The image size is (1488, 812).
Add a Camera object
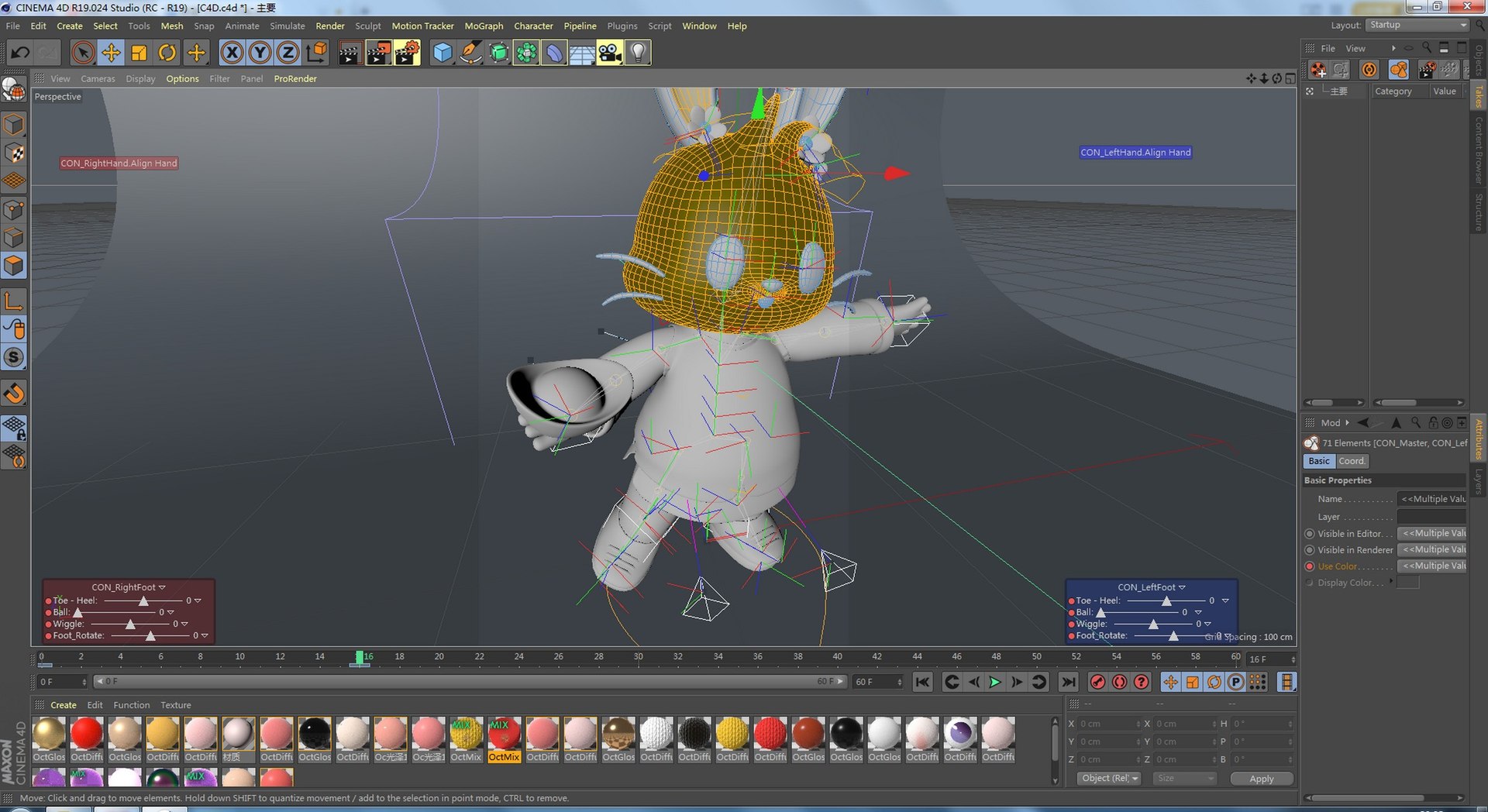[610, 53]
